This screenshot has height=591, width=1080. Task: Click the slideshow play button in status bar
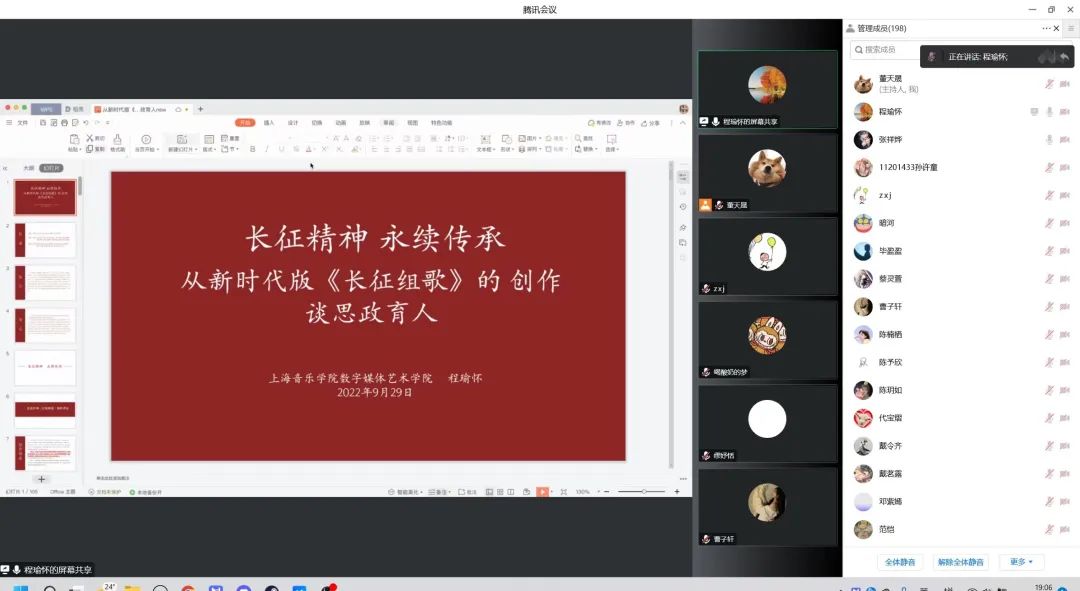coord(542,492)
